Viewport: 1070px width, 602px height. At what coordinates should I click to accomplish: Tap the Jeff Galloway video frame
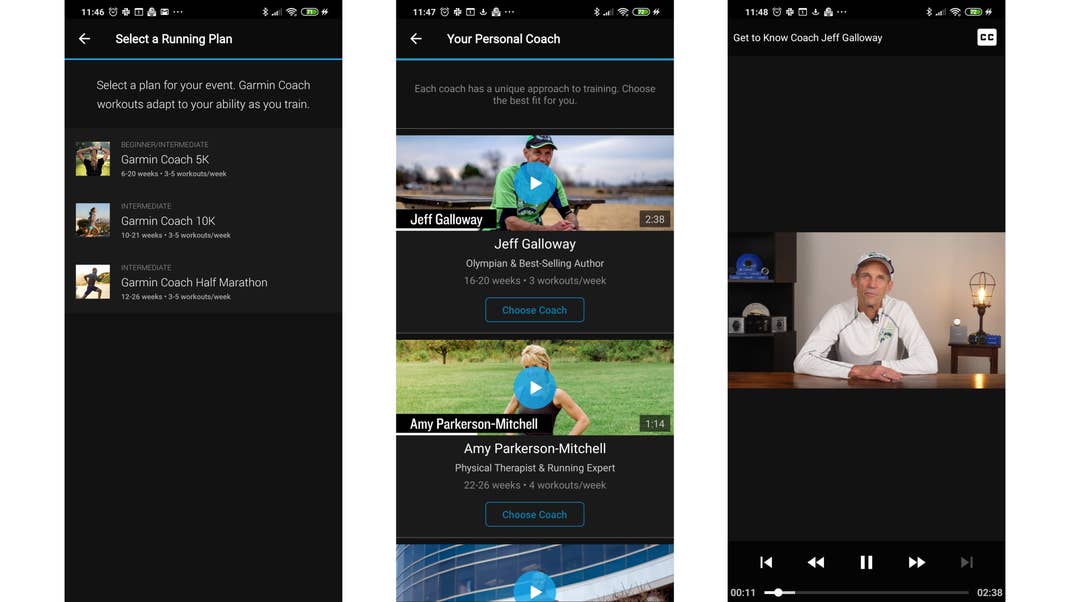coord(866,310)
